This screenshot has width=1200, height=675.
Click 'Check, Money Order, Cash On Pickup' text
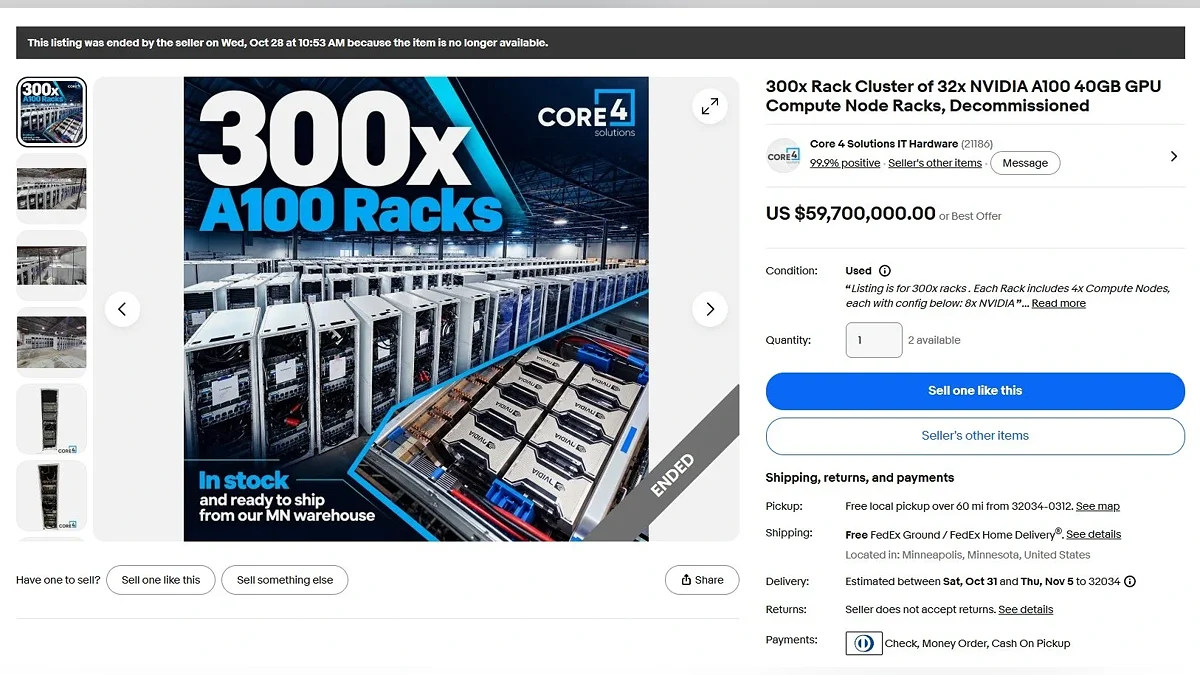[977, 643]
